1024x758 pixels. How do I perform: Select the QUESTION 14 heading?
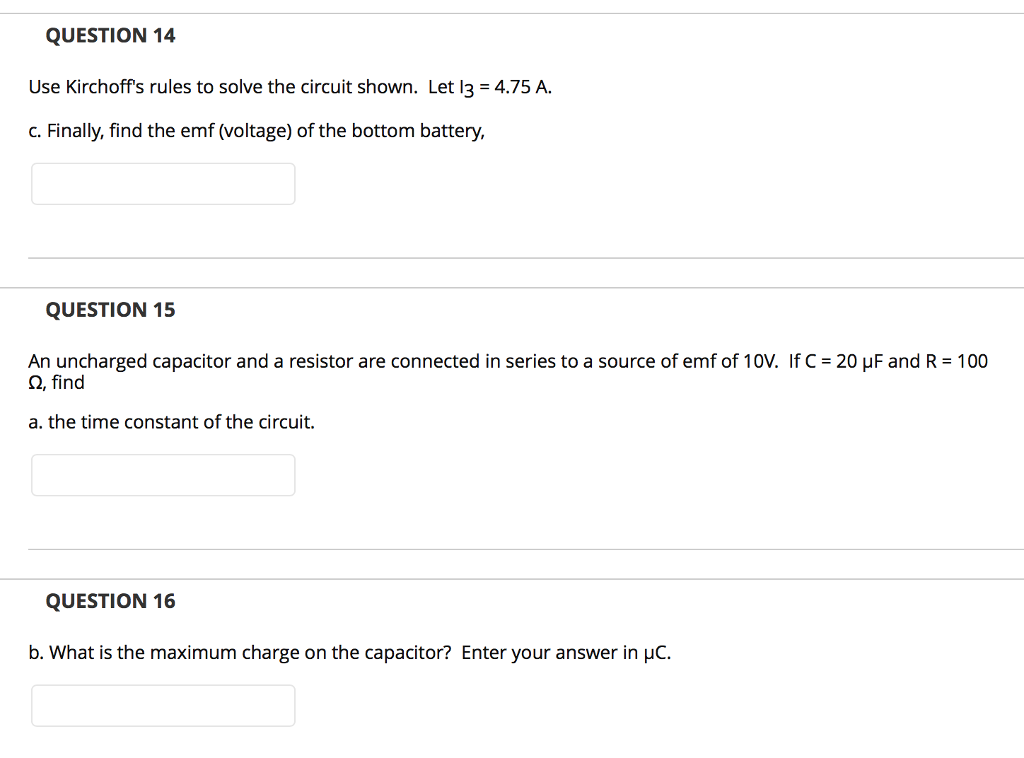pos(110,35)
